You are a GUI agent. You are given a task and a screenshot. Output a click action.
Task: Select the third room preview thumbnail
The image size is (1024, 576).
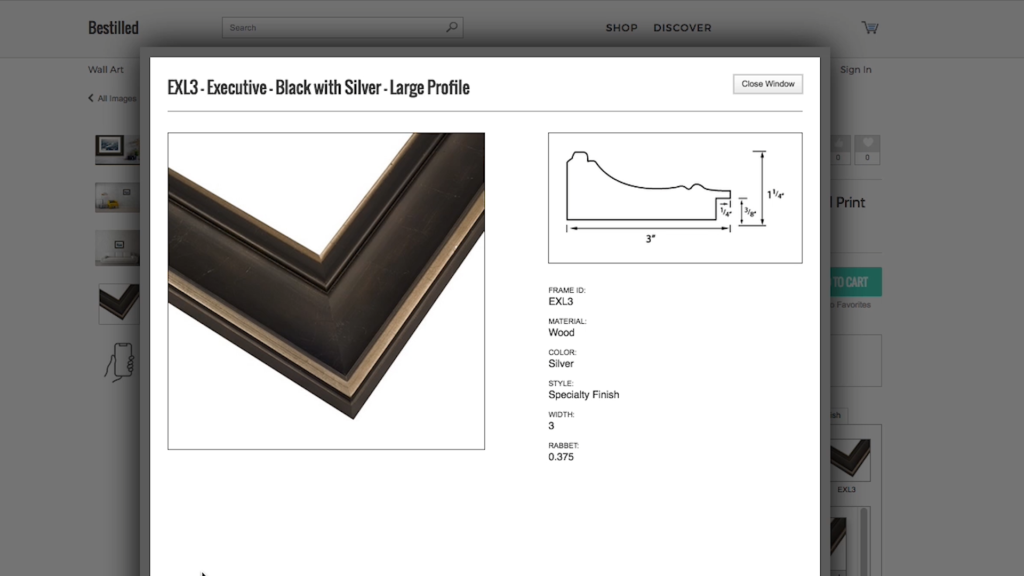point(116,248)
